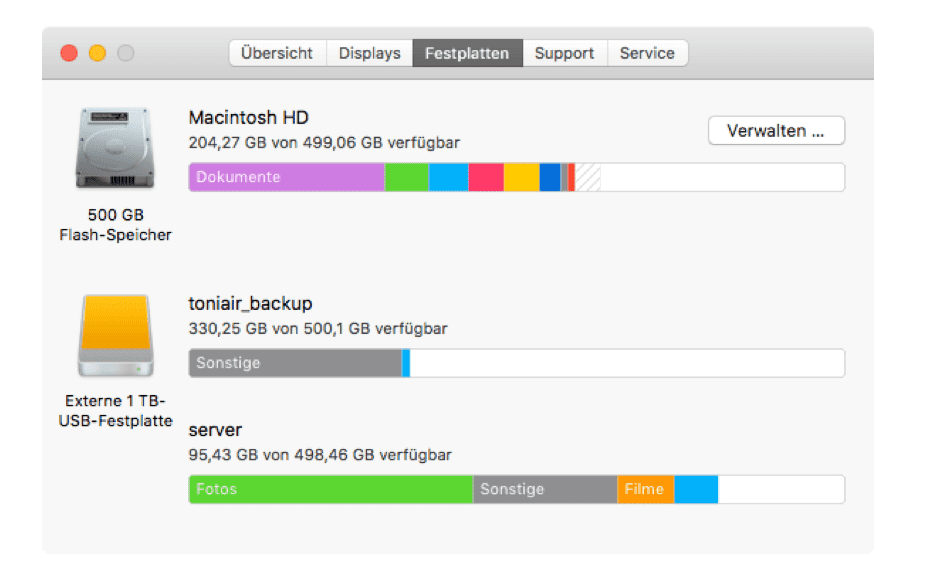Open the Displays tab

pos(370,53)
